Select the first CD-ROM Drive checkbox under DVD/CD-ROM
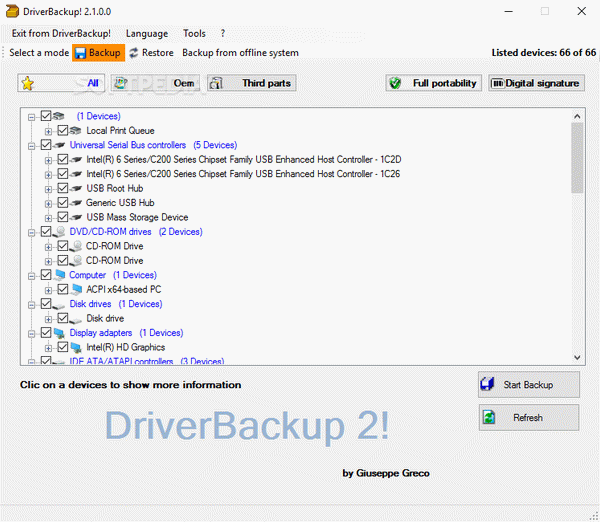 pyautogui.click(x=63, y=246)
